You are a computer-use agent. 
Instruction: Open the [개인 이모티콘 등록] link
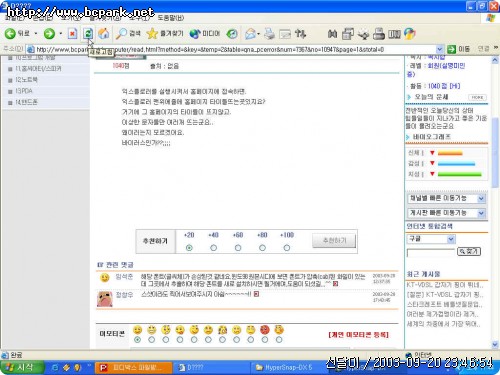359,334
